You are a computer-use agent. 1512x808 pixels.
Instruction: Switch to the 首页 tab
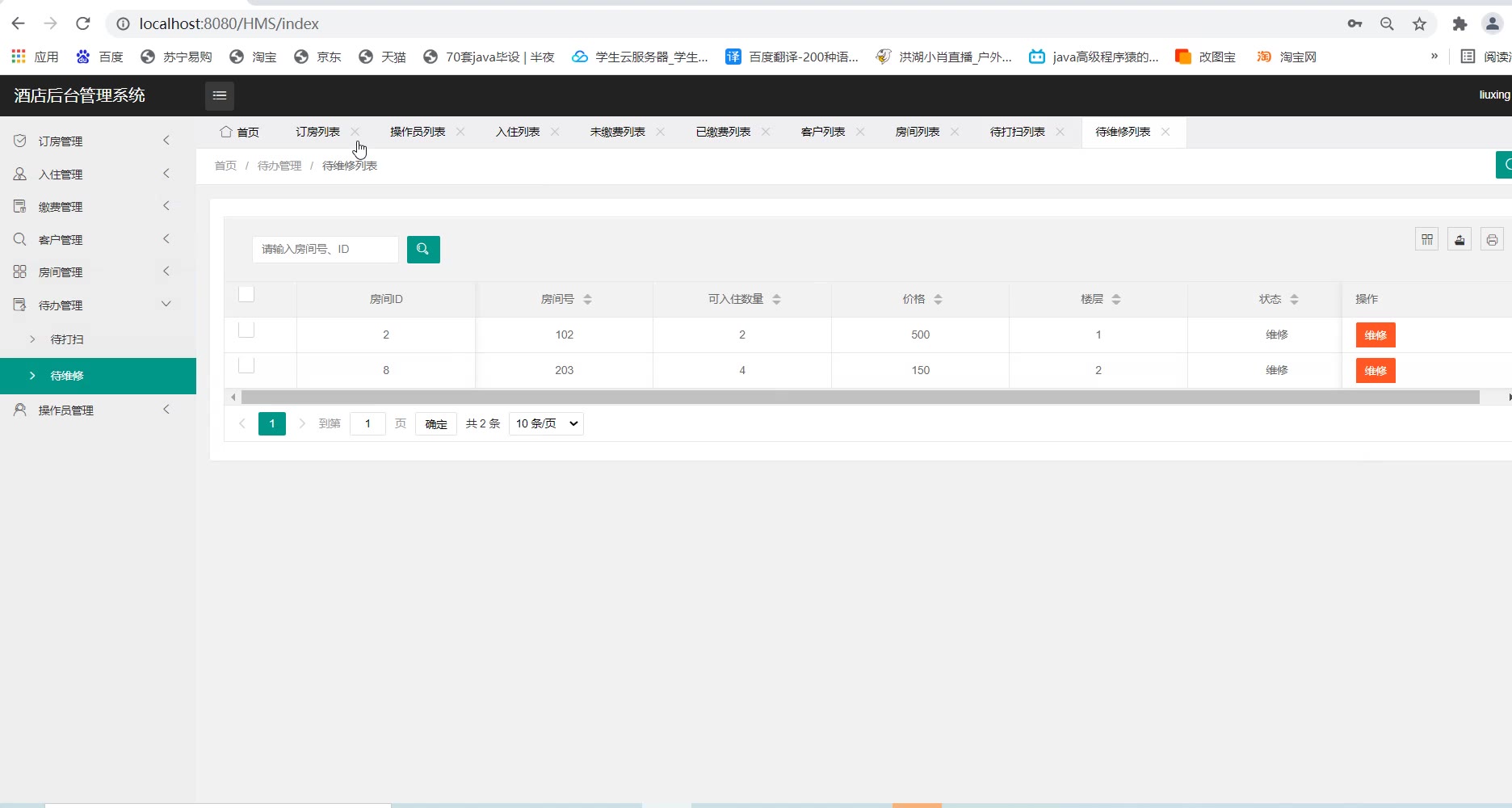click(x=240, y=132)
